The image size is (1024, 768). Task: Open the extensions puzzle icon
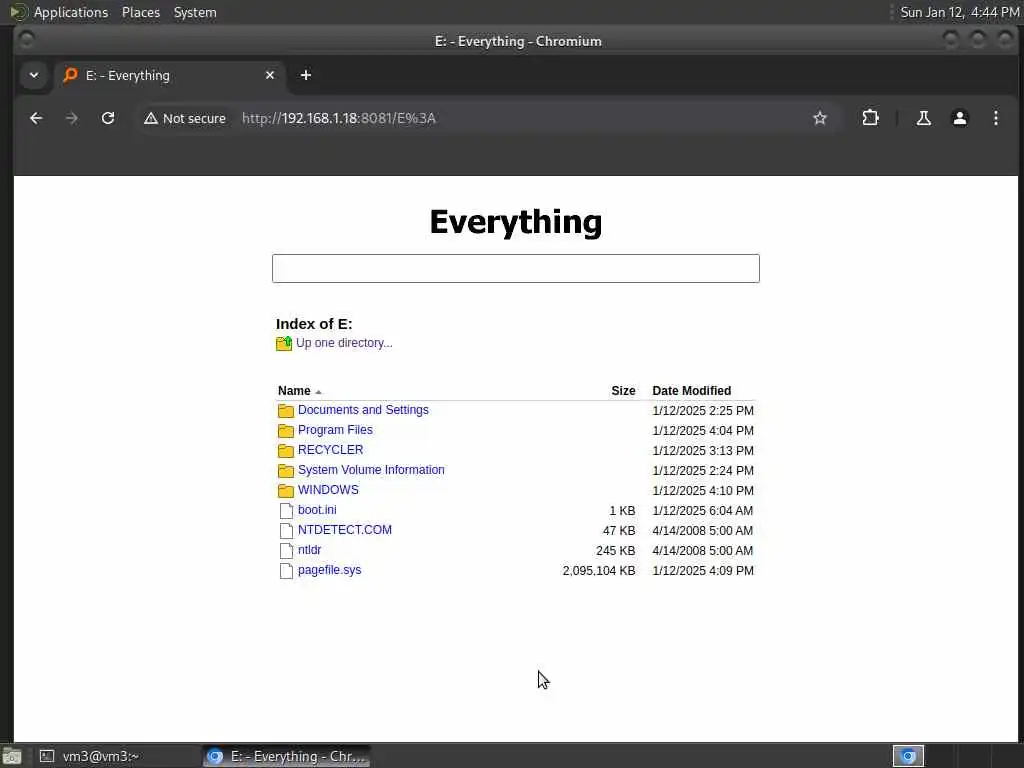tap(870, 118)
